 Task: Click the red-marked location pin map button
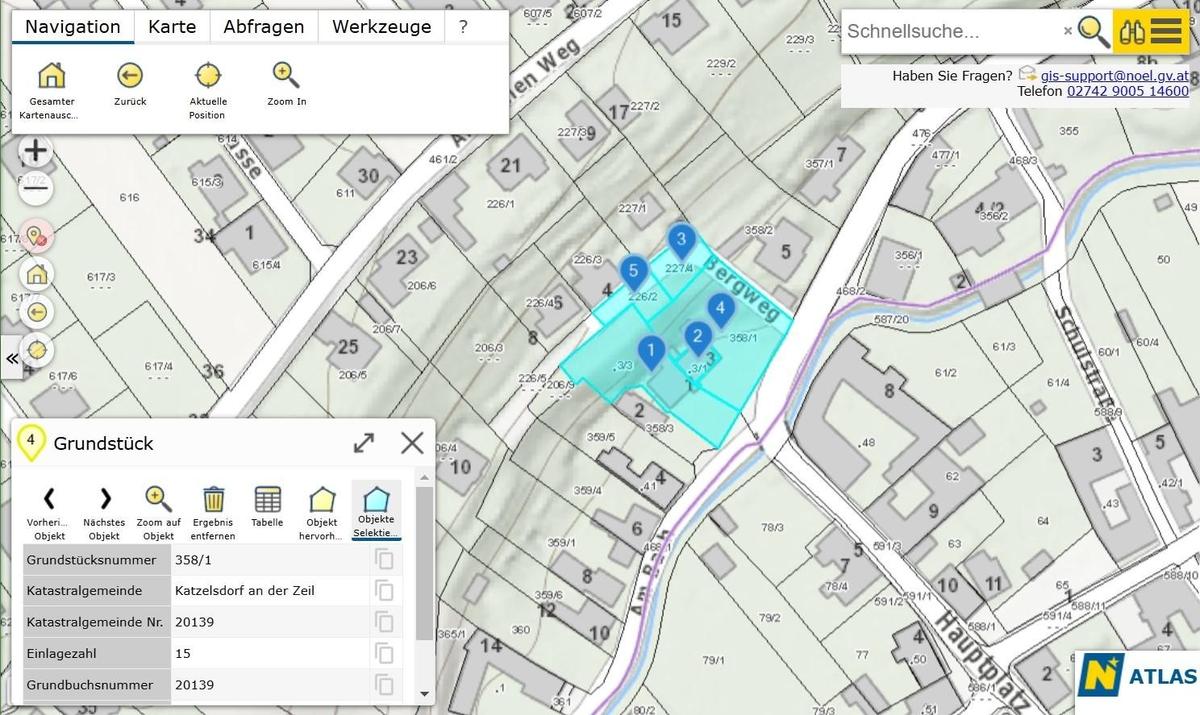click(x=37, y=237)
